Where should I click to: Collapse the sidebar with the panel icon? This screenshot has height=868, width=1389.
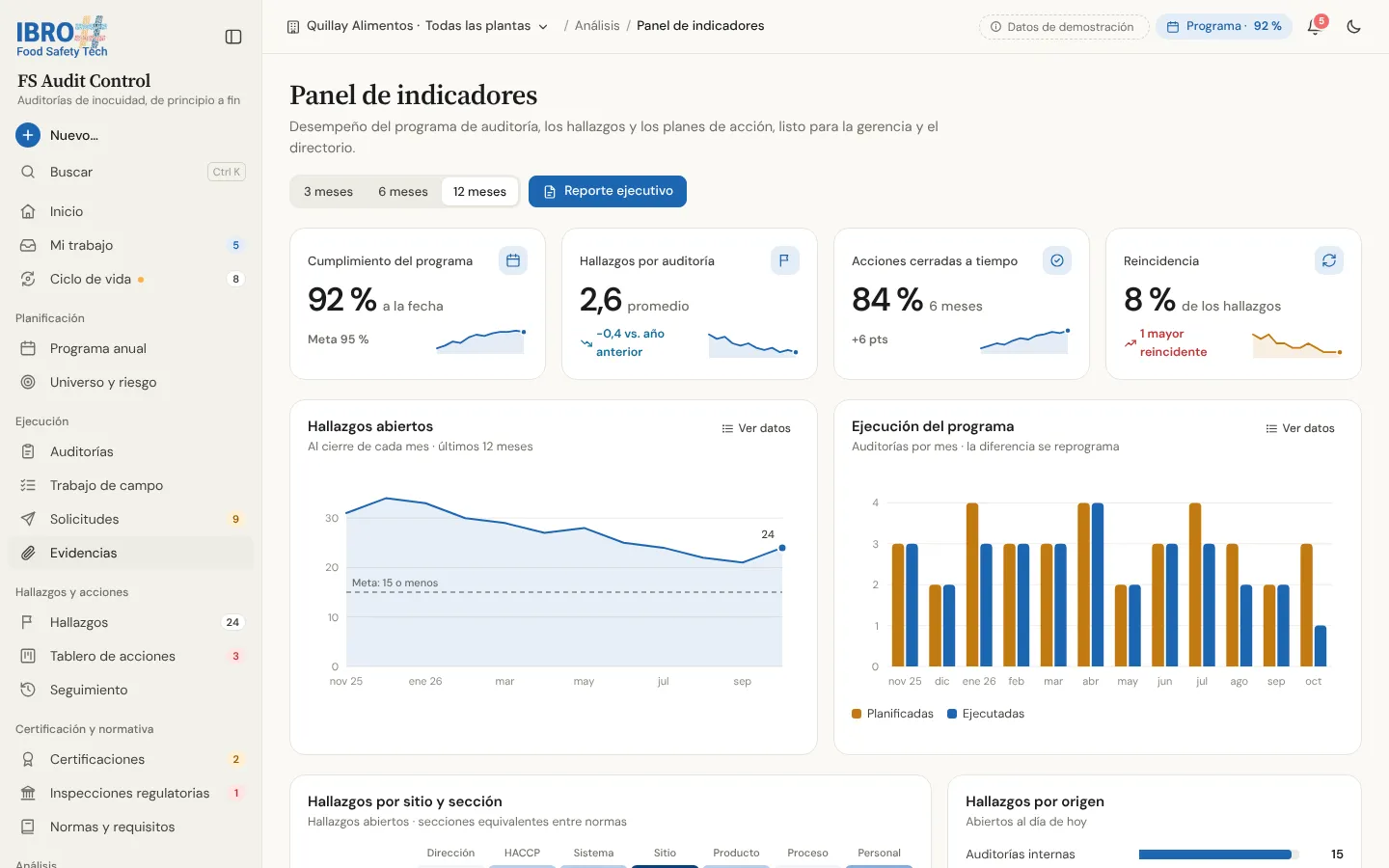pyautogui.click(x=233, y=37)
